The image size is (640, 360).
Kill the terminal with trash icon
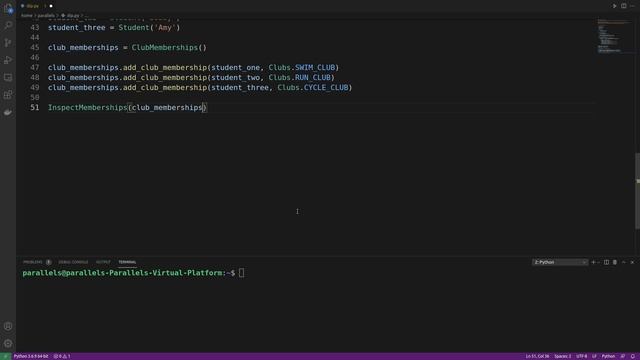click(615, 262)
